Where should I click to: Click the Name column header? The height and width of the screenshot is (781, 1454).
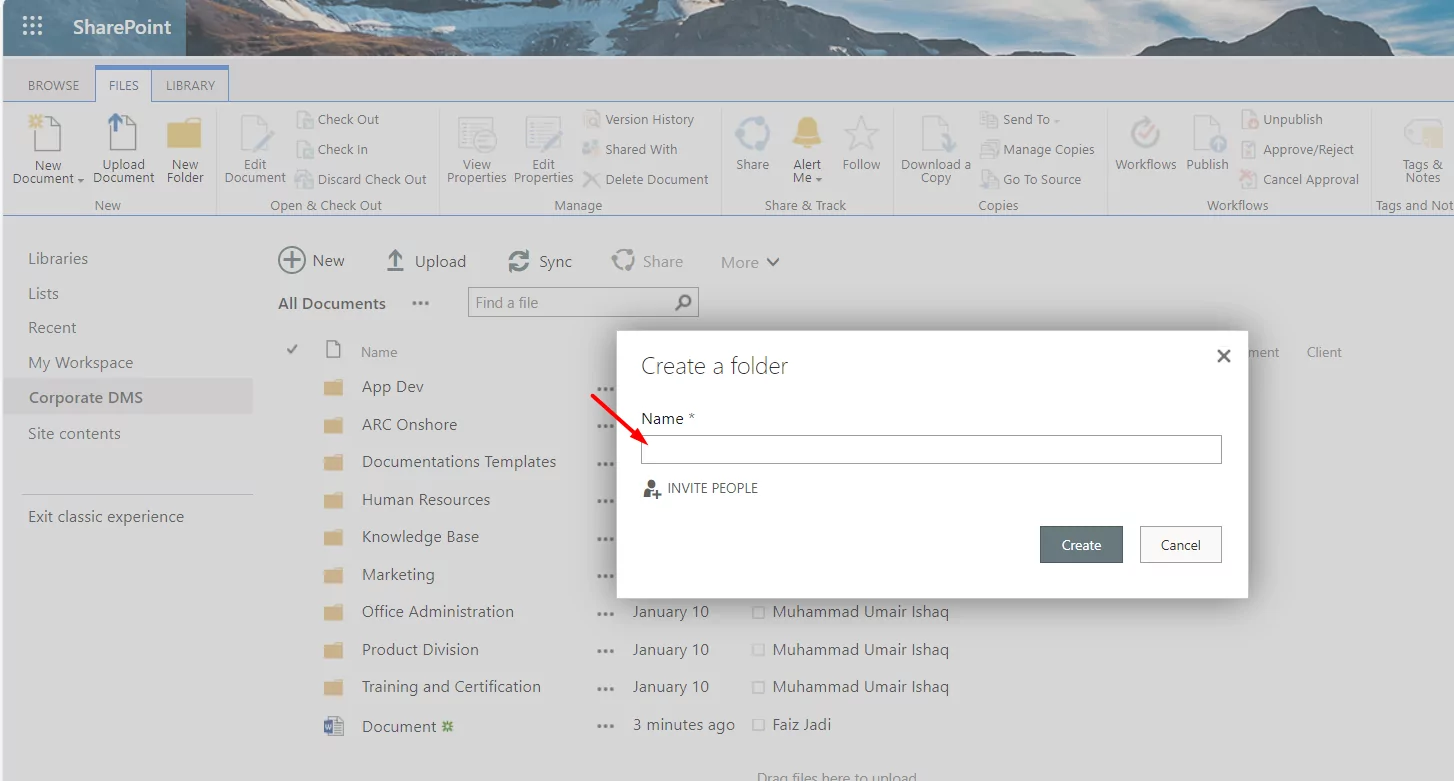point(379,352)
